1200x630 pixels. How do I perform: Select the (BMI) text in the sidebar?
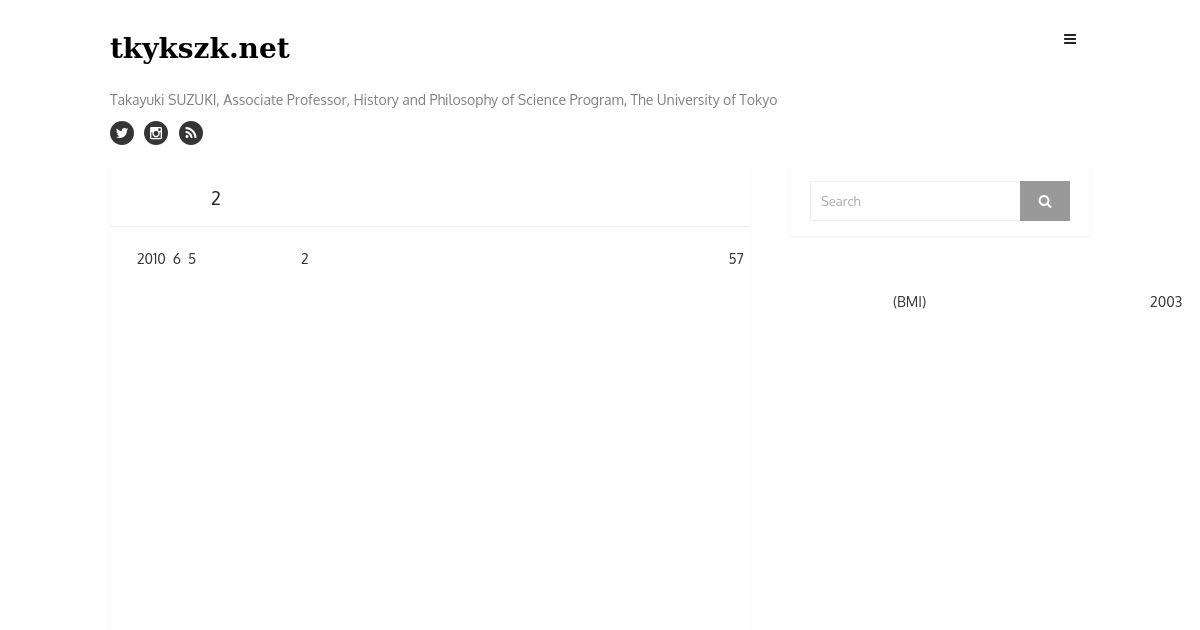point(909,302)
